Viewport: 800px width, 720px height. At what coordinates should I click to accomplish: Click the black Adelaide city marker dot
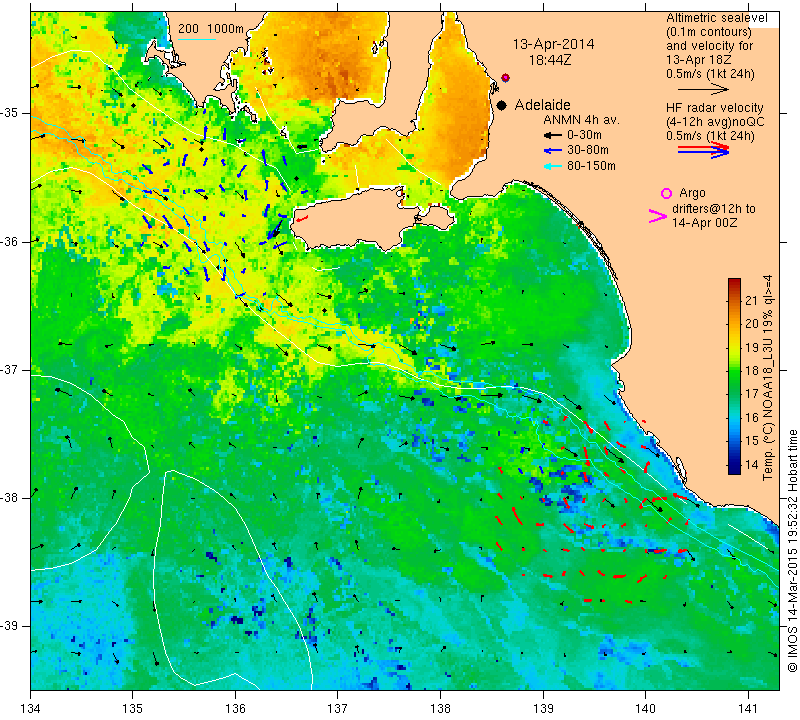[x=502, y=105]
